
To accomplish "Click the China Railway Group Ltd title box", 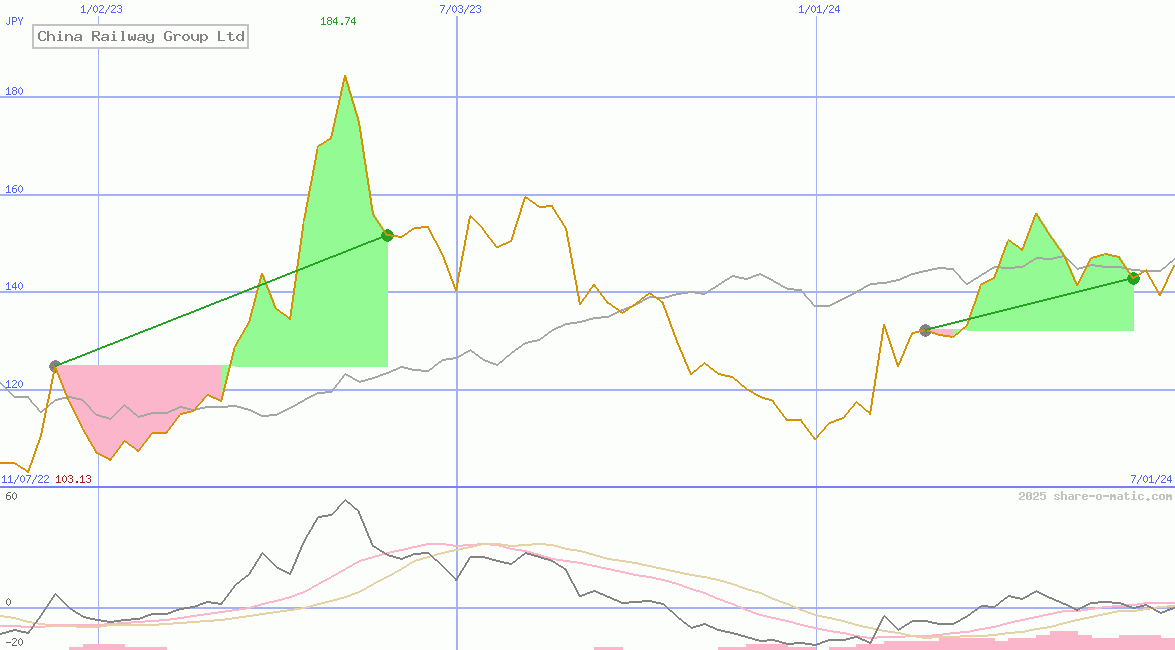I will tap(140, 36).
